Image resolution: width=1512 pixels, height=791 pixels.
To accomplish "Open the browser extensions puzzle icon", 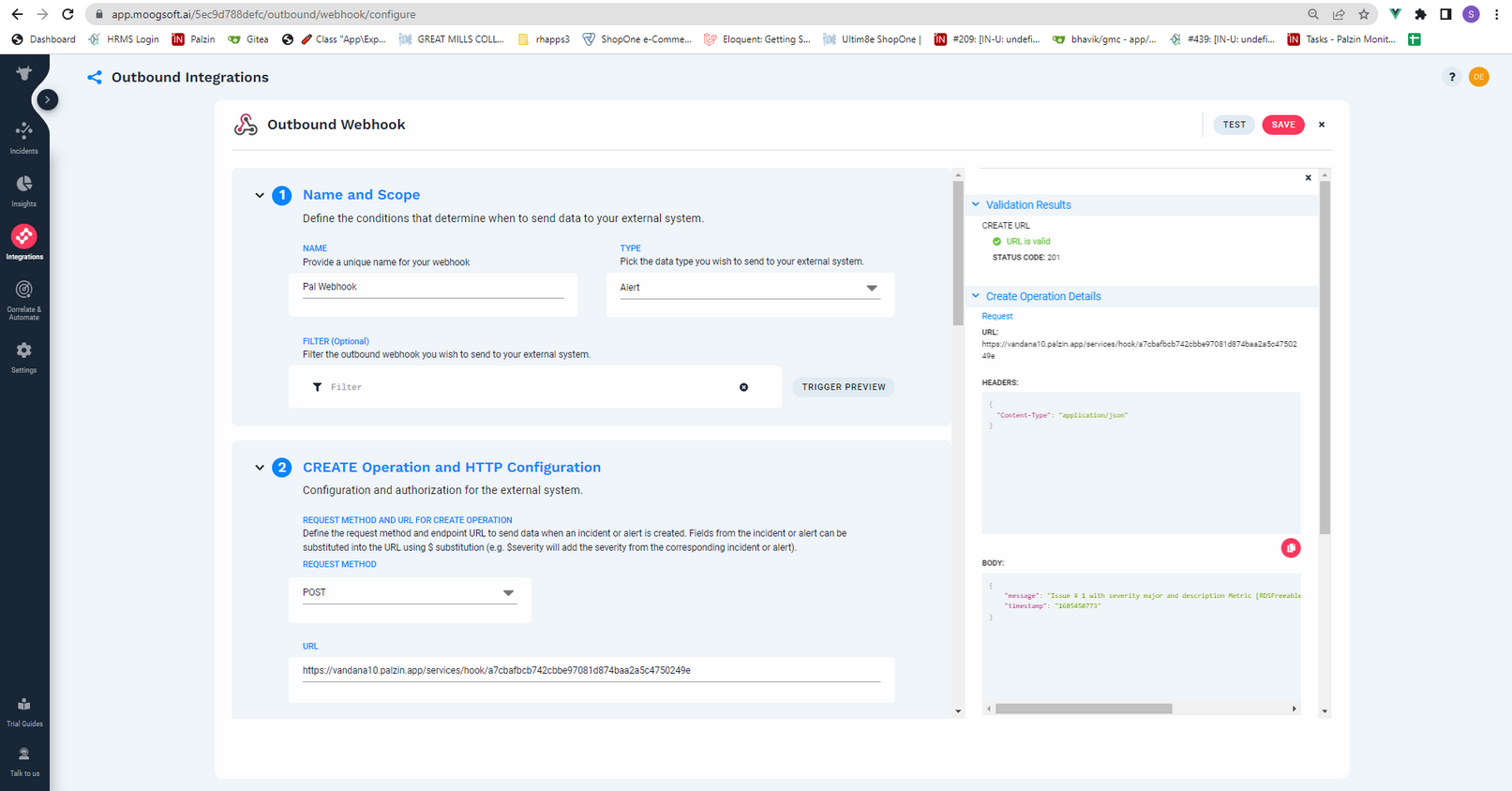I will pyautogui.click(x=1421, y=14).
